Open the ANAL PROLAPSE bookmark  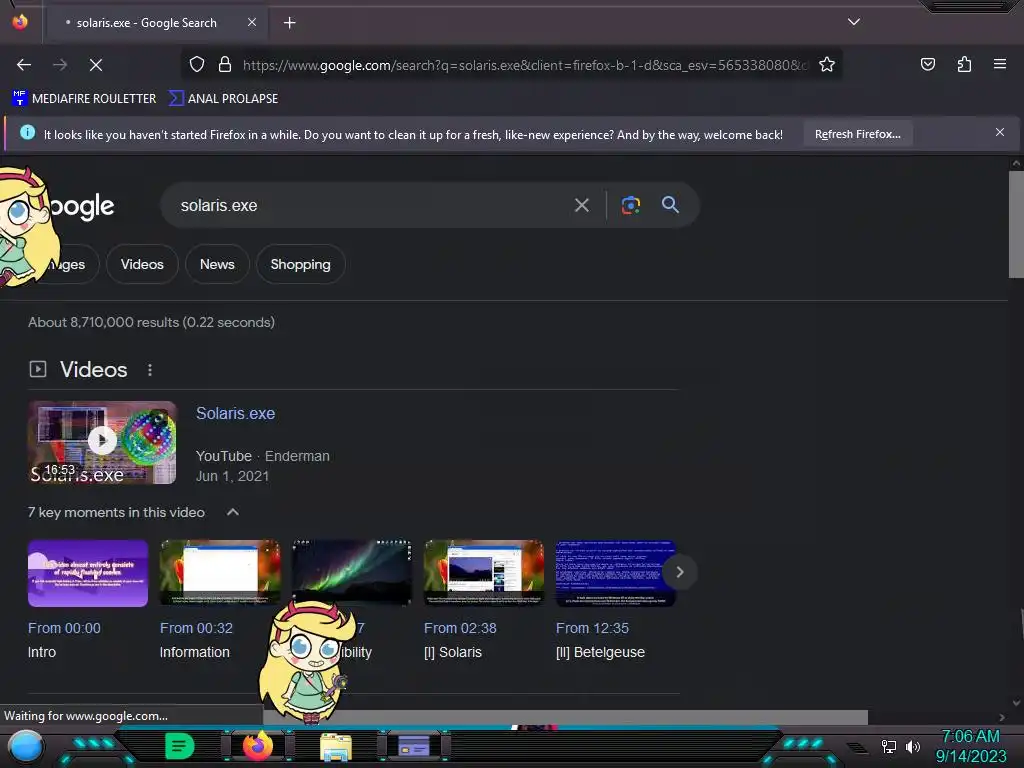(x=223, y=99)
